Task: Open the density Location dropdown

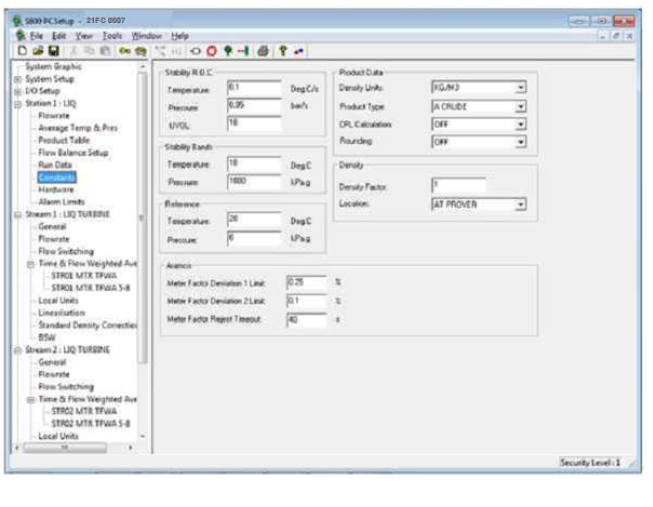Action: (521, 205)
